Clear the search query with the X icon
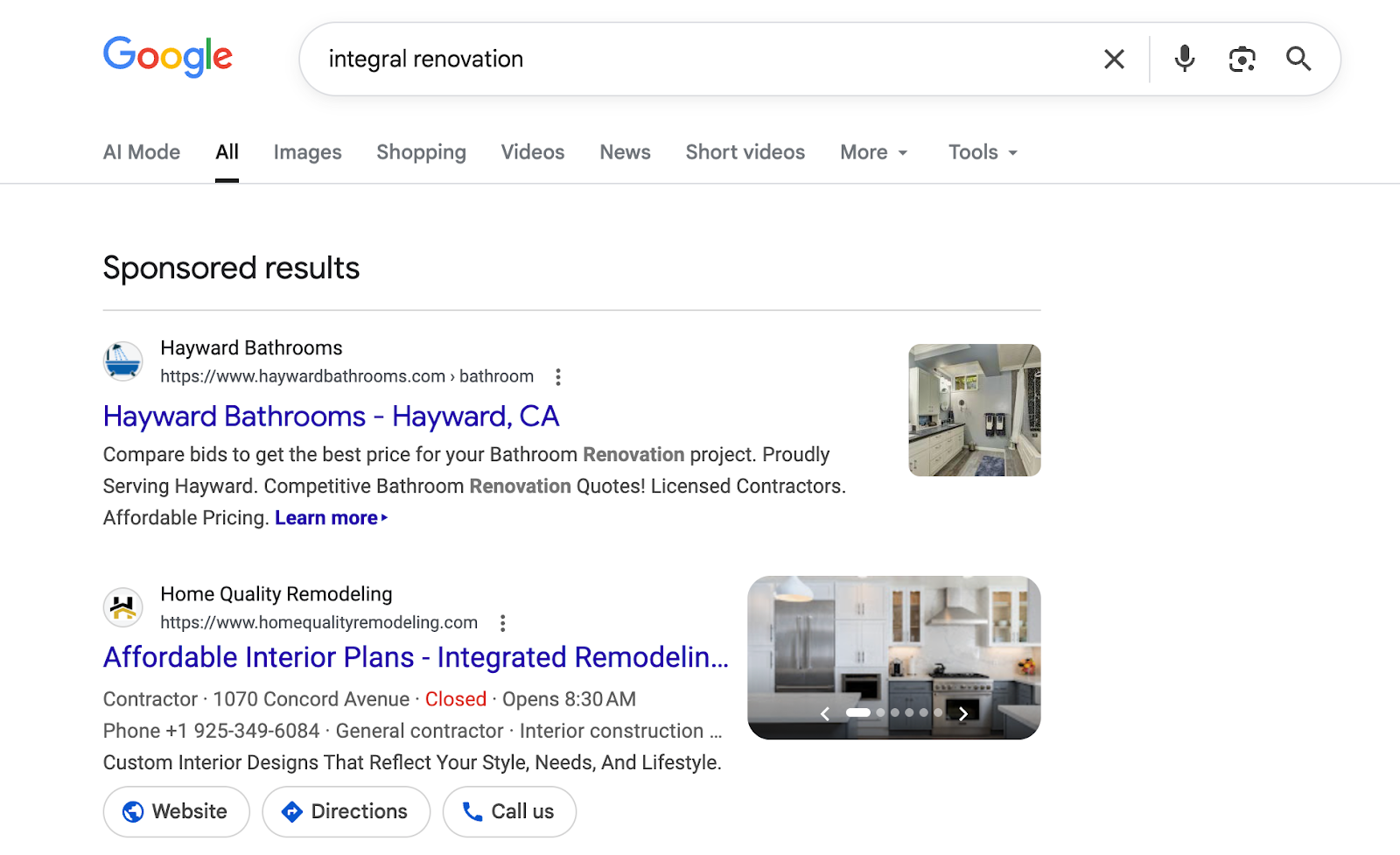This screenshot has height=855, width=1400. point(1114,59)
